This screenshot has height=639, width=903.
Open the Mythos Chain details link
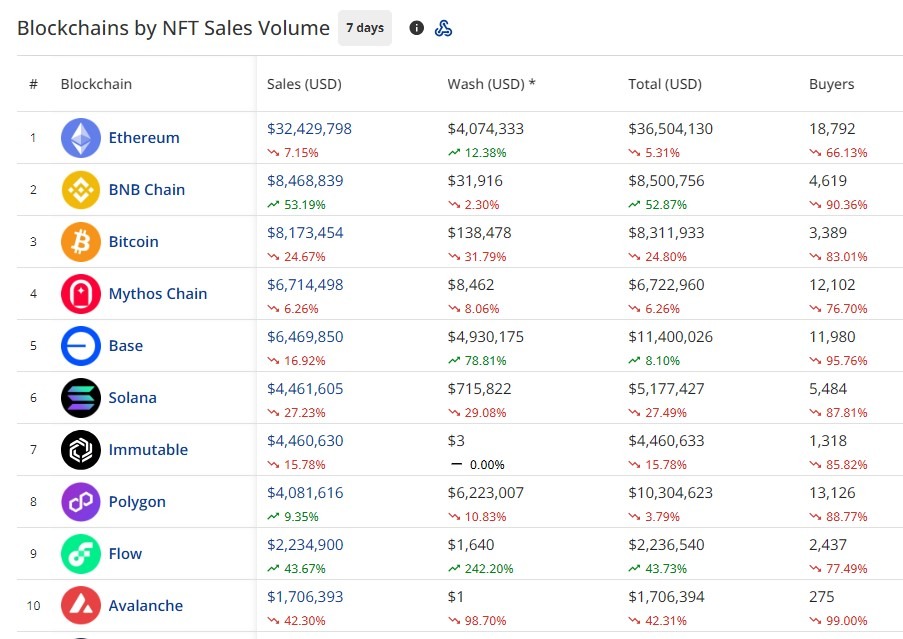click(157, 294)
